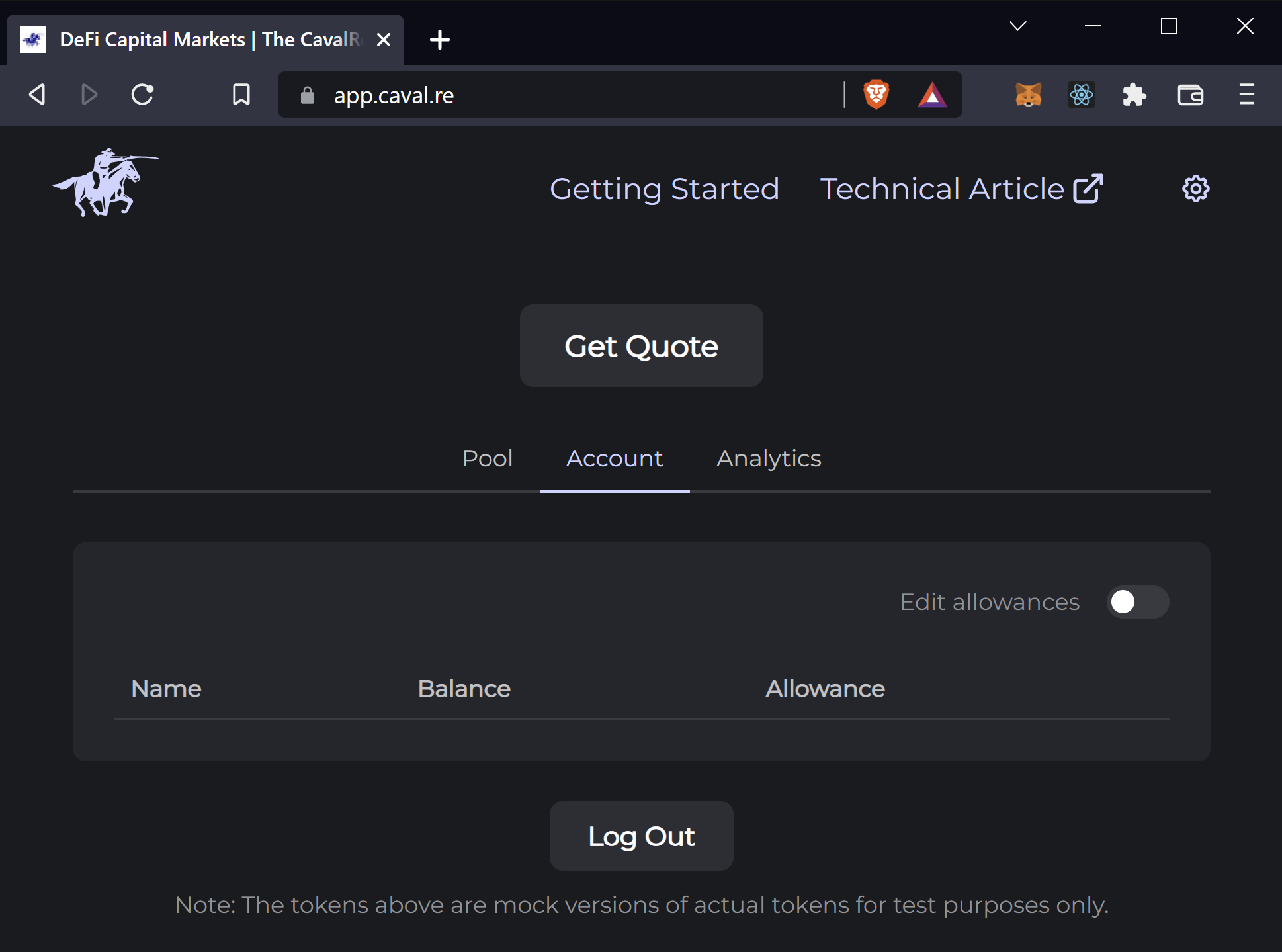The height and width of the screenshot is (952, 1282).
Task: Click the Name column header
Action: (166, 689)
